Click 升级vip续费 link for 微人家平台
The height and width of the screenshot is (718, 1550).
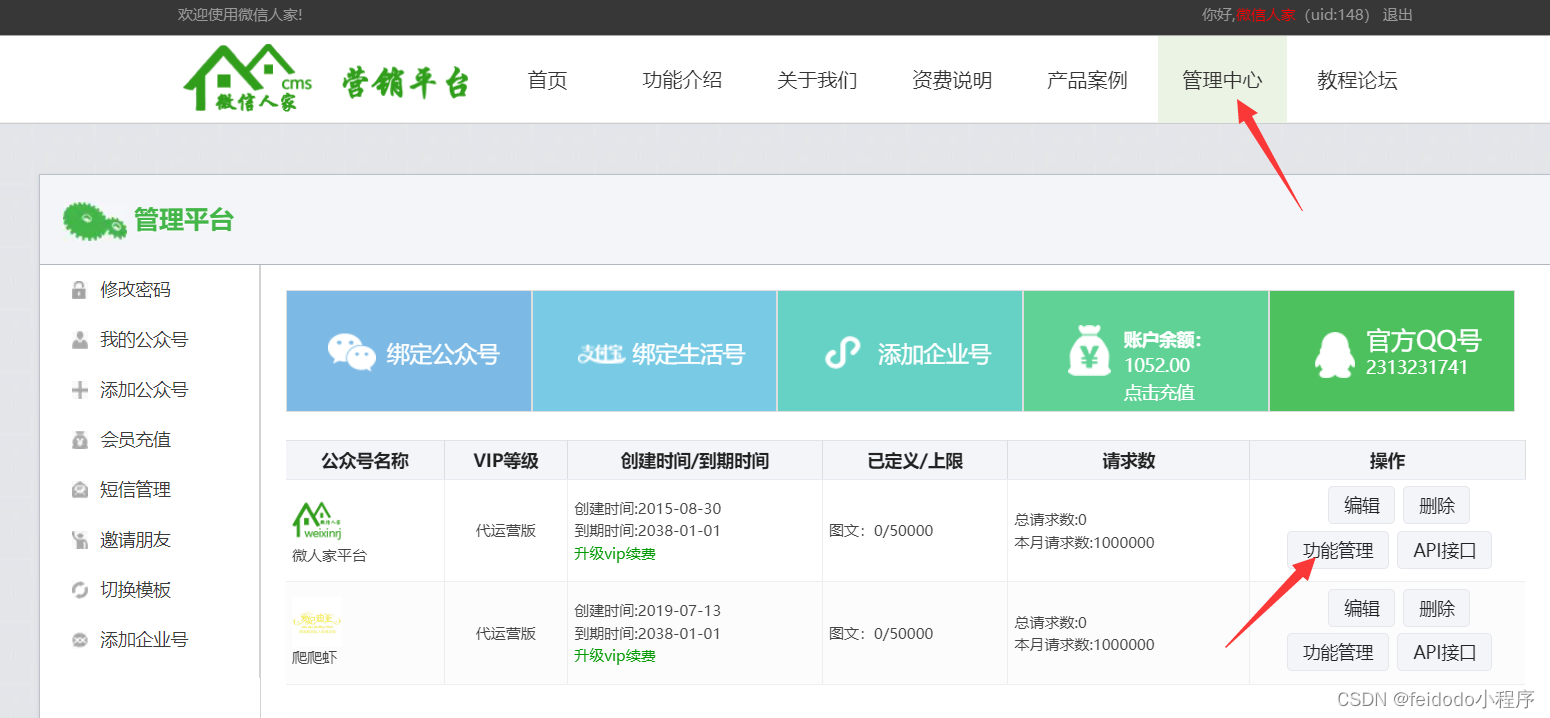pyautogui.click(x=615, y=554)
